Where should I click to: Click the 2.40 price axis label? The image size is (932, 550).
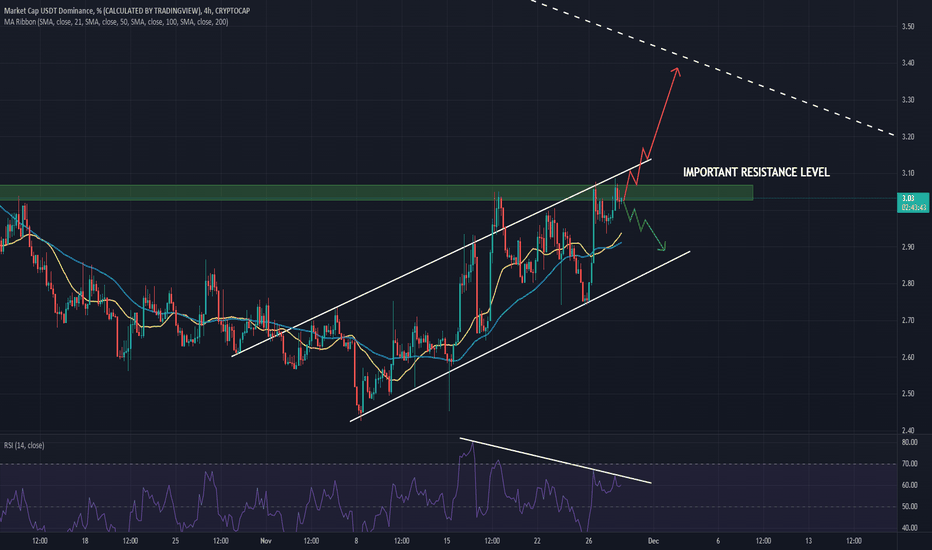[908, 430]
